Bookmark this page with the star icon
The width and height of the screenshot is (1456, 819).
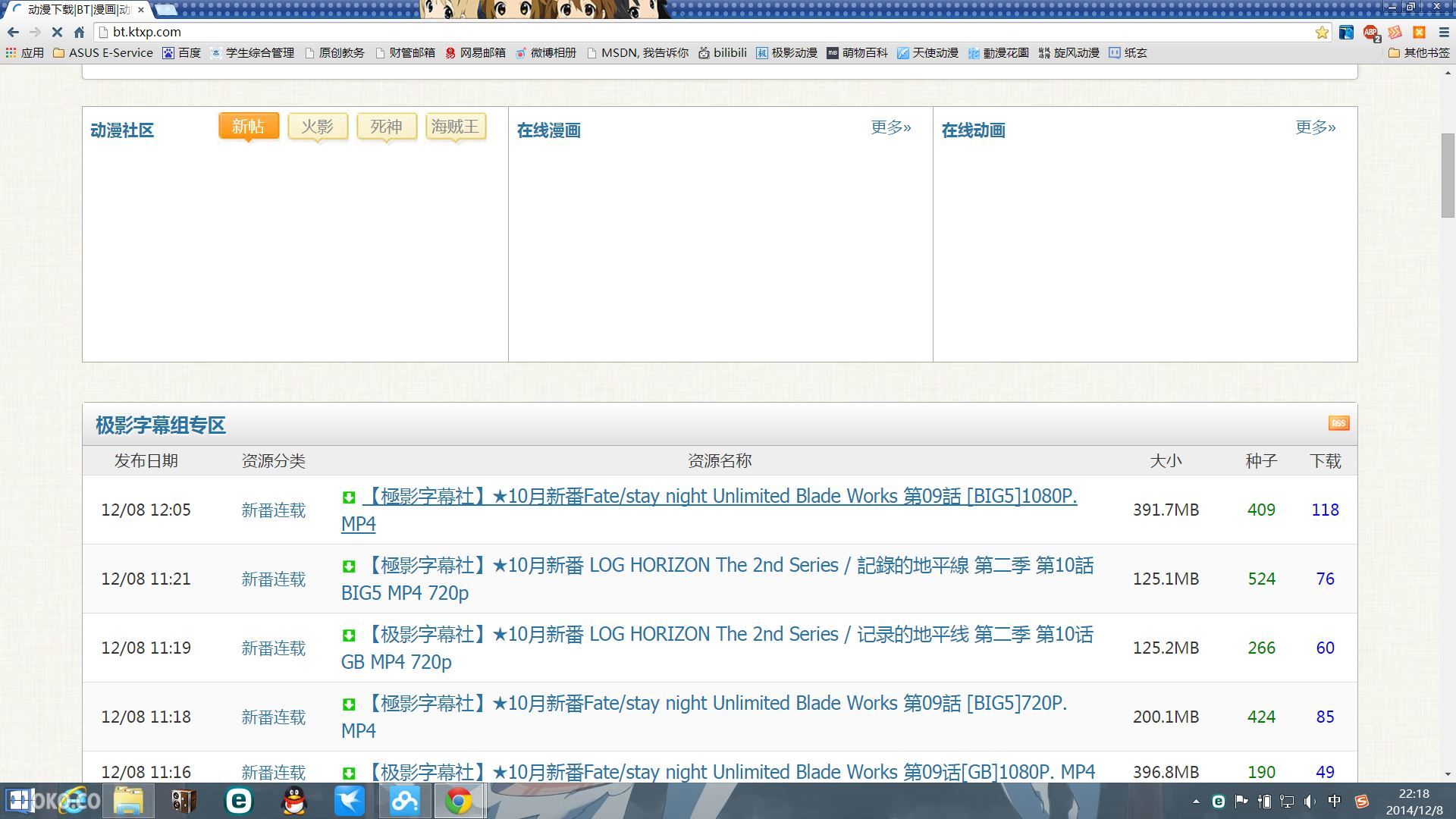click(x=1322, y=32)
